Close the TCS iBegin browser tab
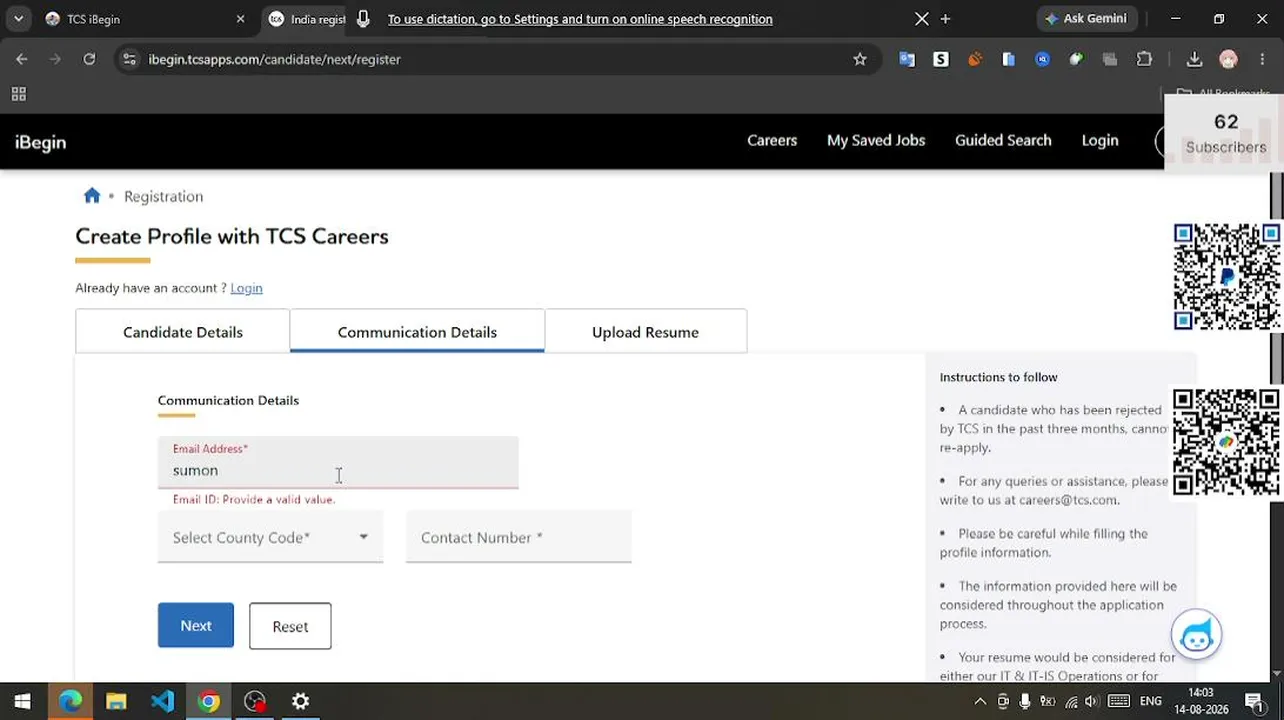The width and height of the screenshot is (1284, 720). [240, 19]
